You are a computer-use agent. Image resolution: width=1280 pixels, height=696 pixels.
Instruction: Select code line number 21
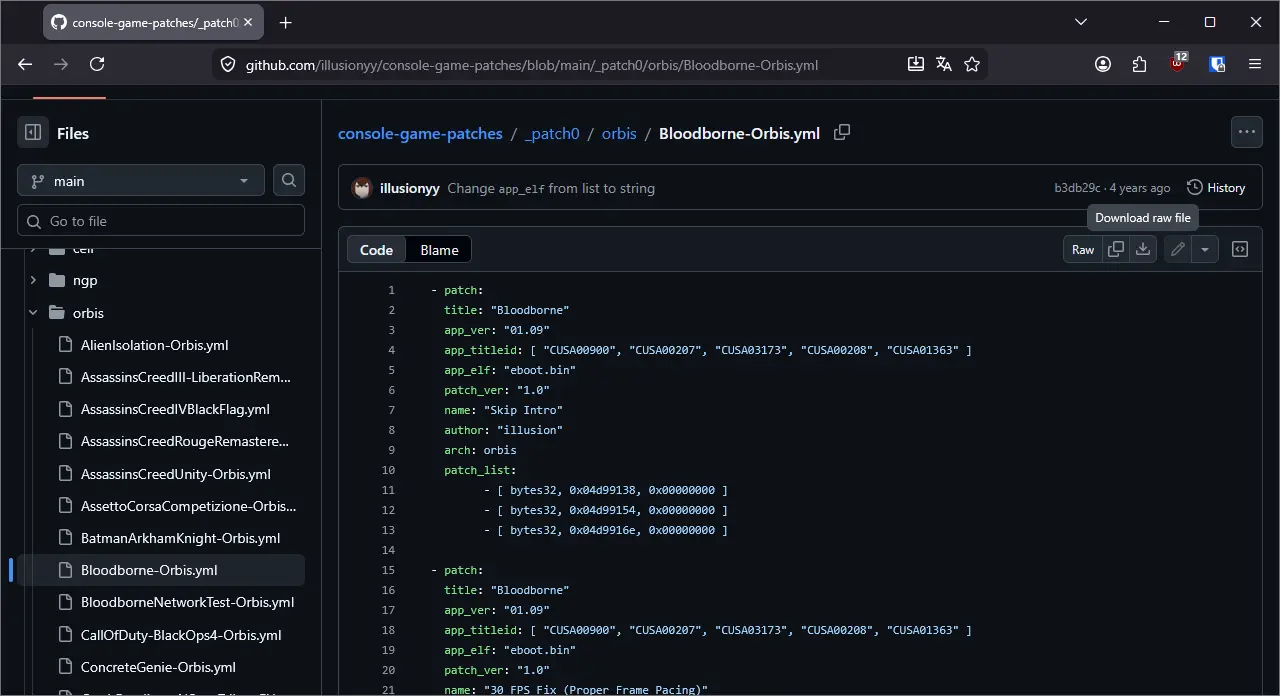(388, 690)
